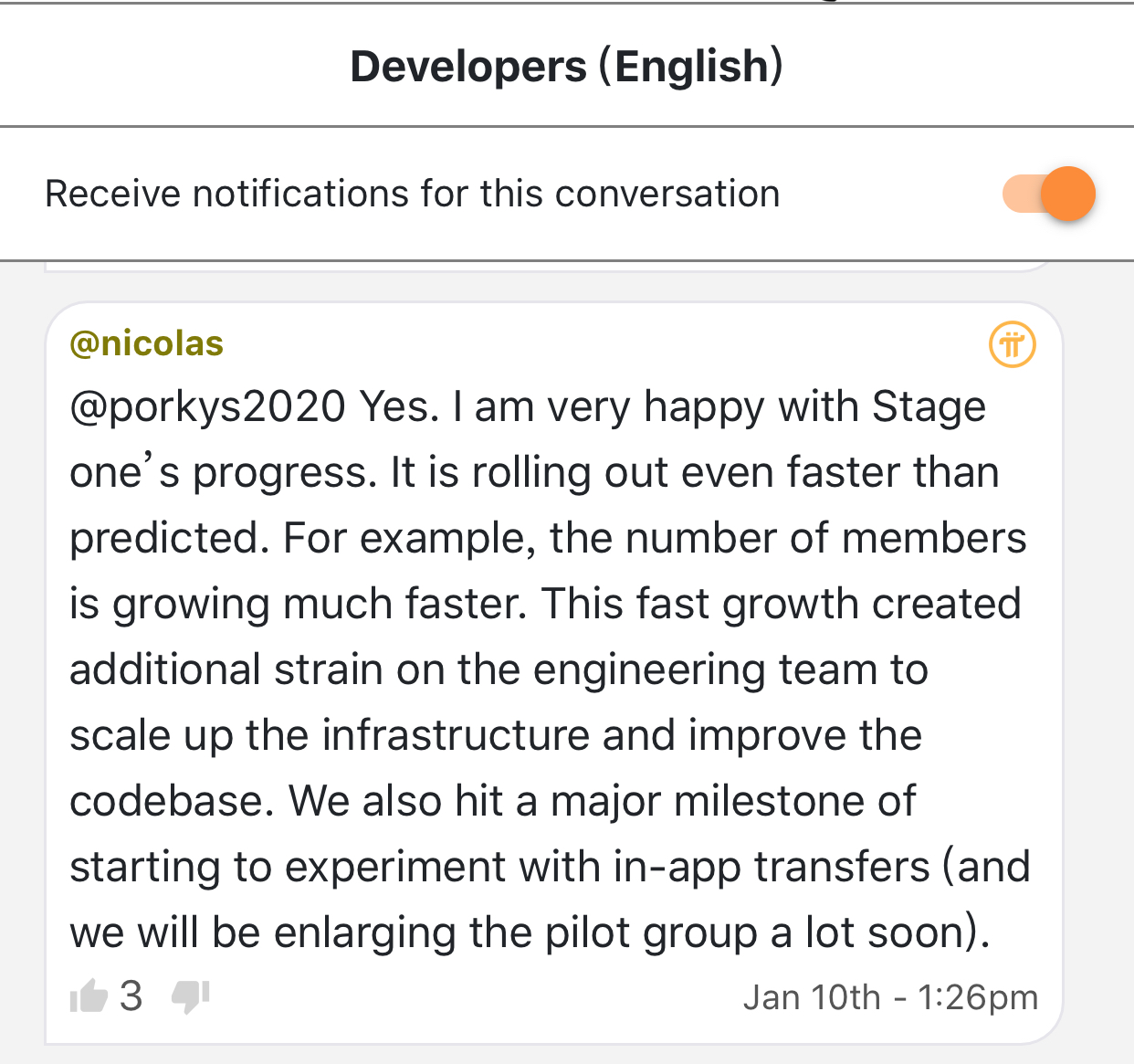Viewport: 1134px width, 1064px height.
Task: Dislike the message with thumbs down icon
Action: (x=191, y=996)
